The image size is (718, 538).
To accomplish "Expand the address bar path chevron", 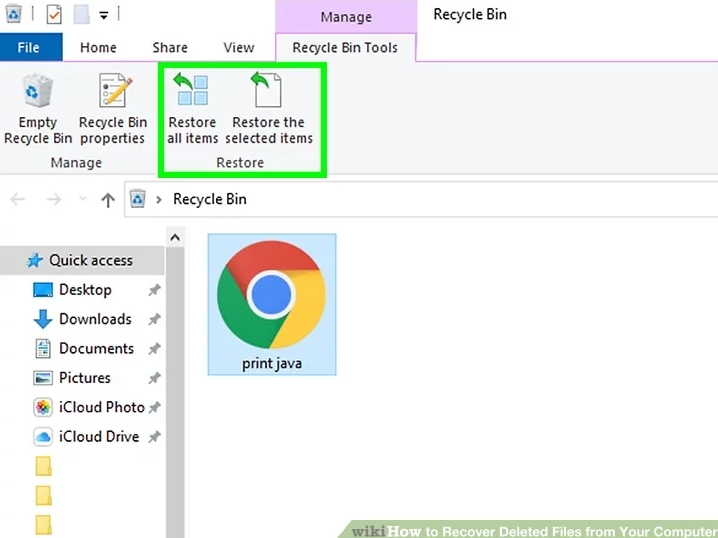I will coord(159,199).
